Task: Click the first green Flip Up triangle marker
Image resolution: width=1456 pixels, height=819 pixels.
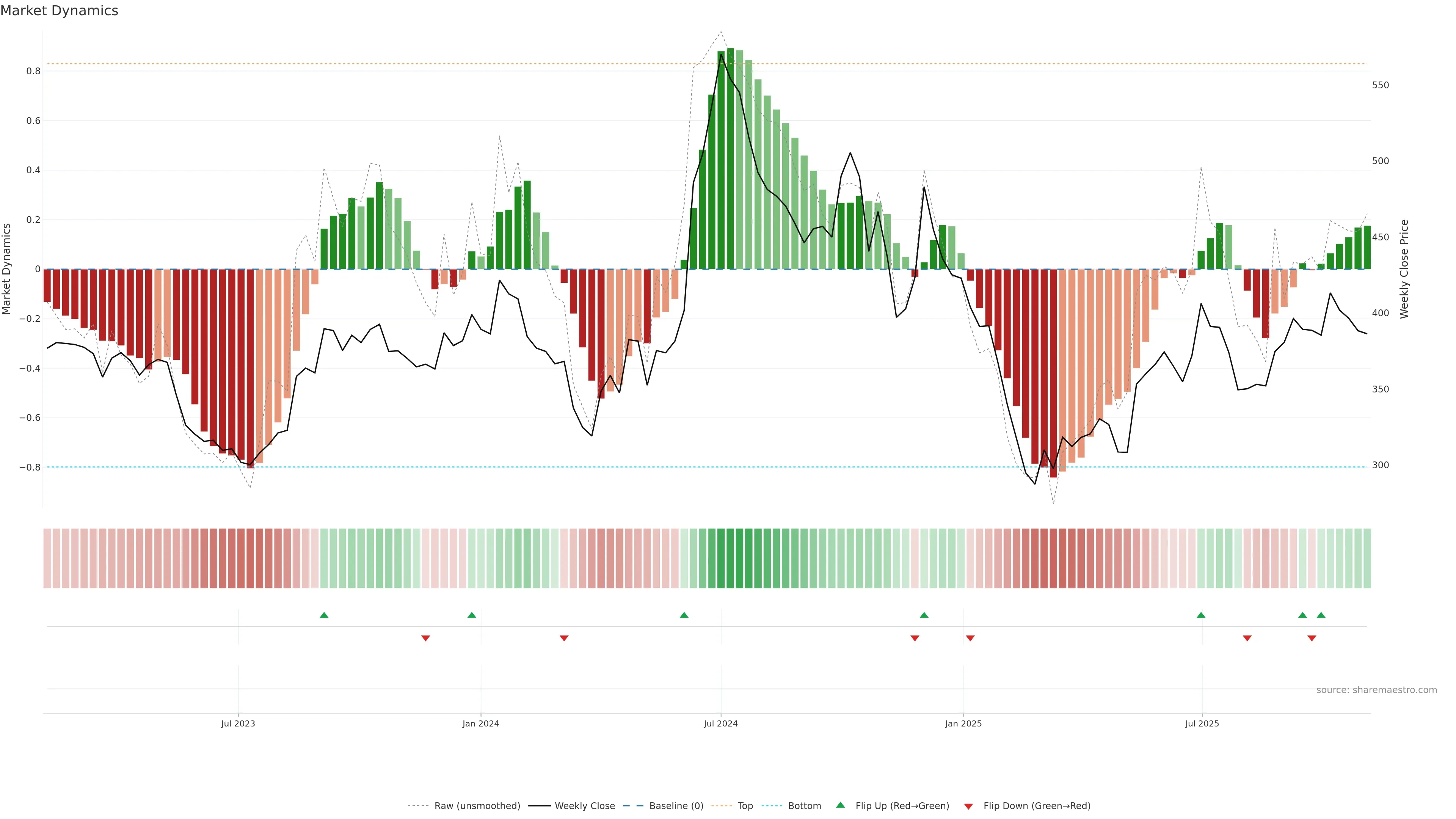Action: (324, 615)
